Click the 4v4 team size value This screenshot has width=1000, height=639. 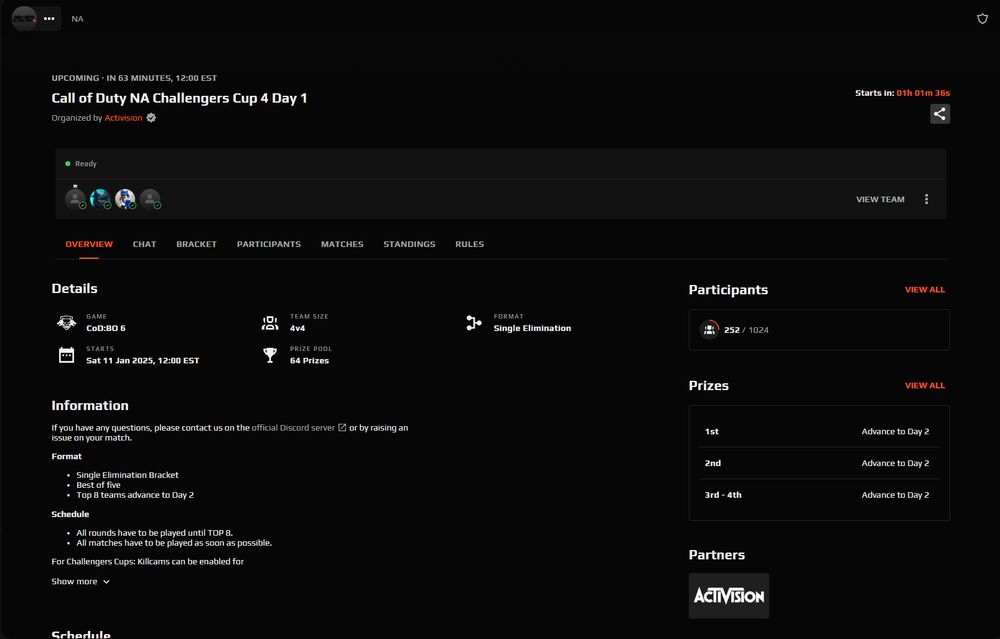pos(297,328)
